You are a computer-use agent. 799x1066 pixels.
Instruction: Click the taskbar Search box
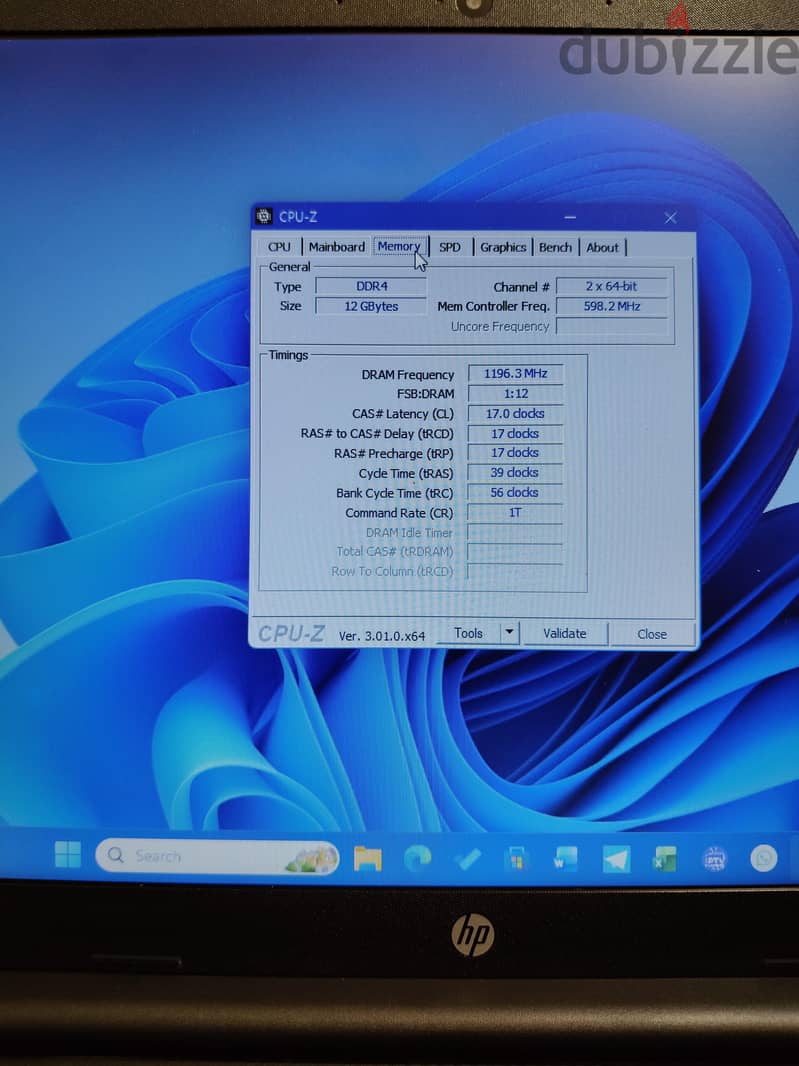click(217, 856)
